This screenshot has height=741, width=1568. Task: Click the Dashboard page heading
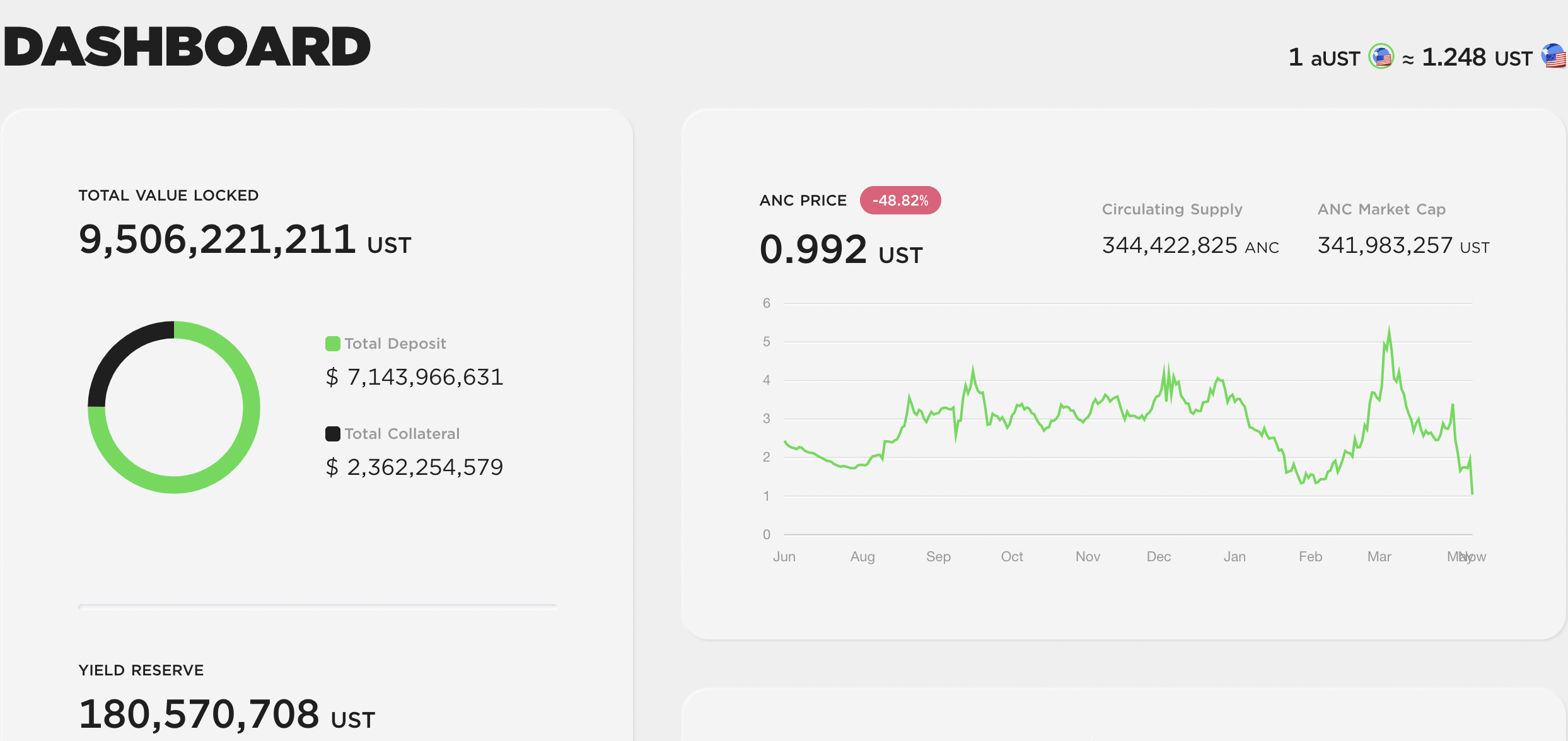(x=187, y=47)
